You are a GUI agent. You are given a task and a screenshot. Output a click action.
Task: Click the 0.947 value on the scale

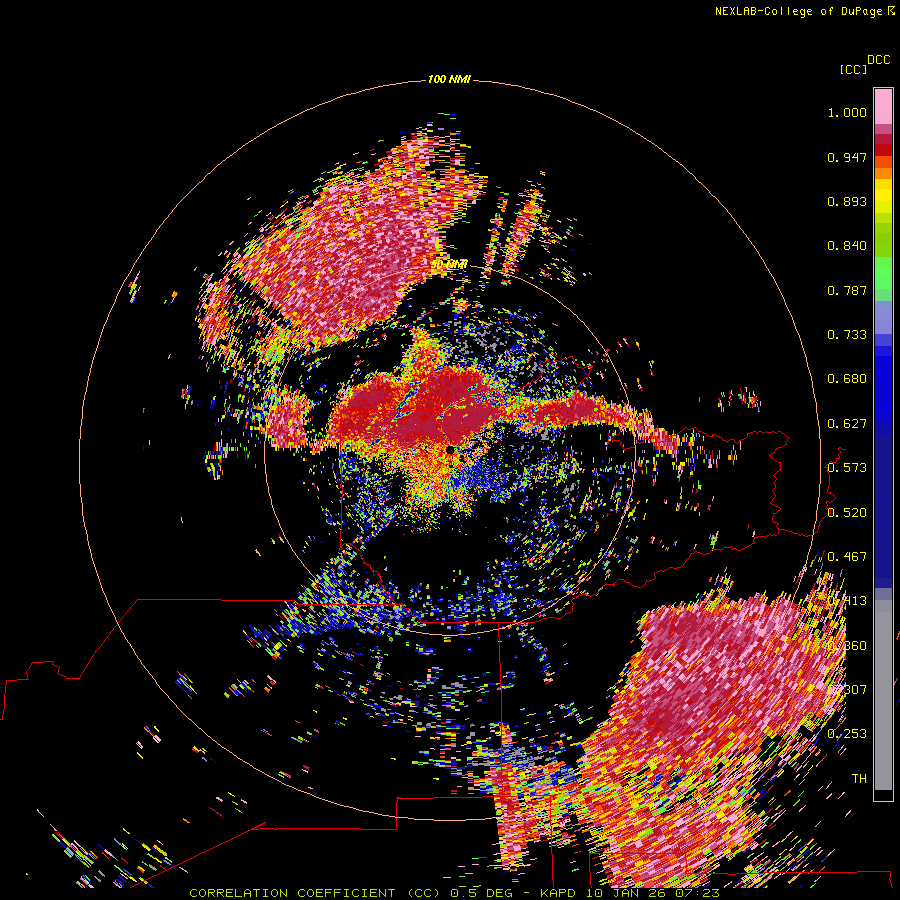[x=847, y=157]
